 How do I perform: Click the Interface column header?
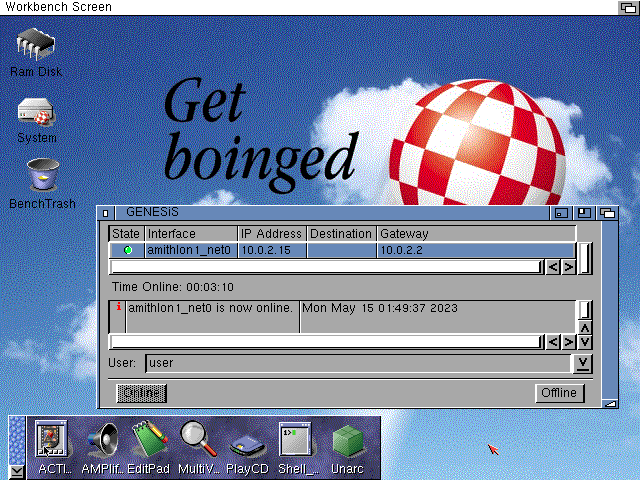coord(191,233)
